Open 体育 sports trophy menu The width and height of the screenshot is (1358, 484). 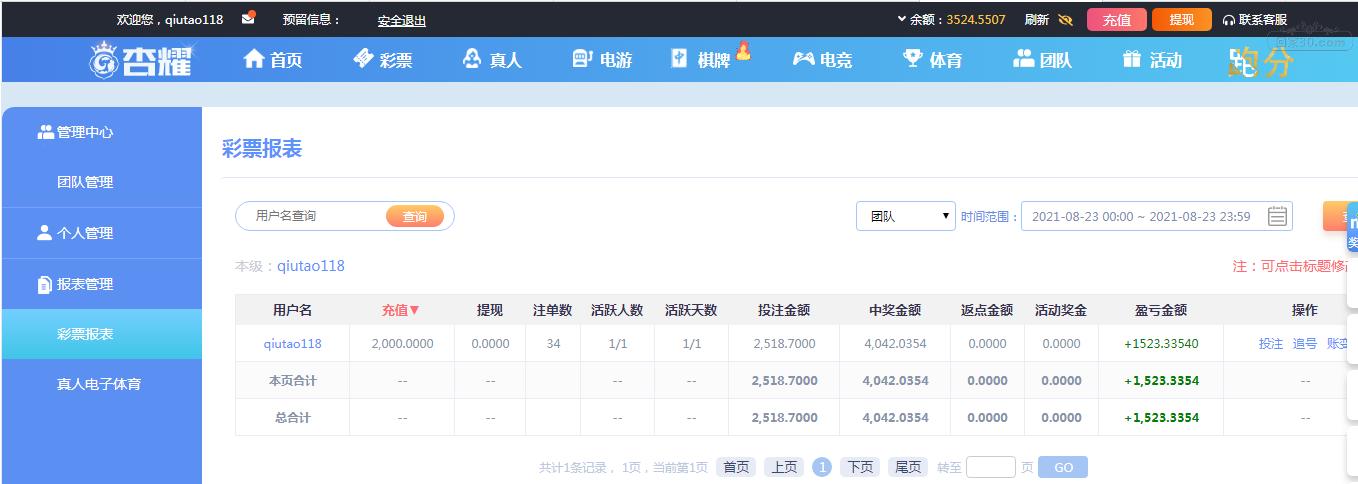(932, 60)
